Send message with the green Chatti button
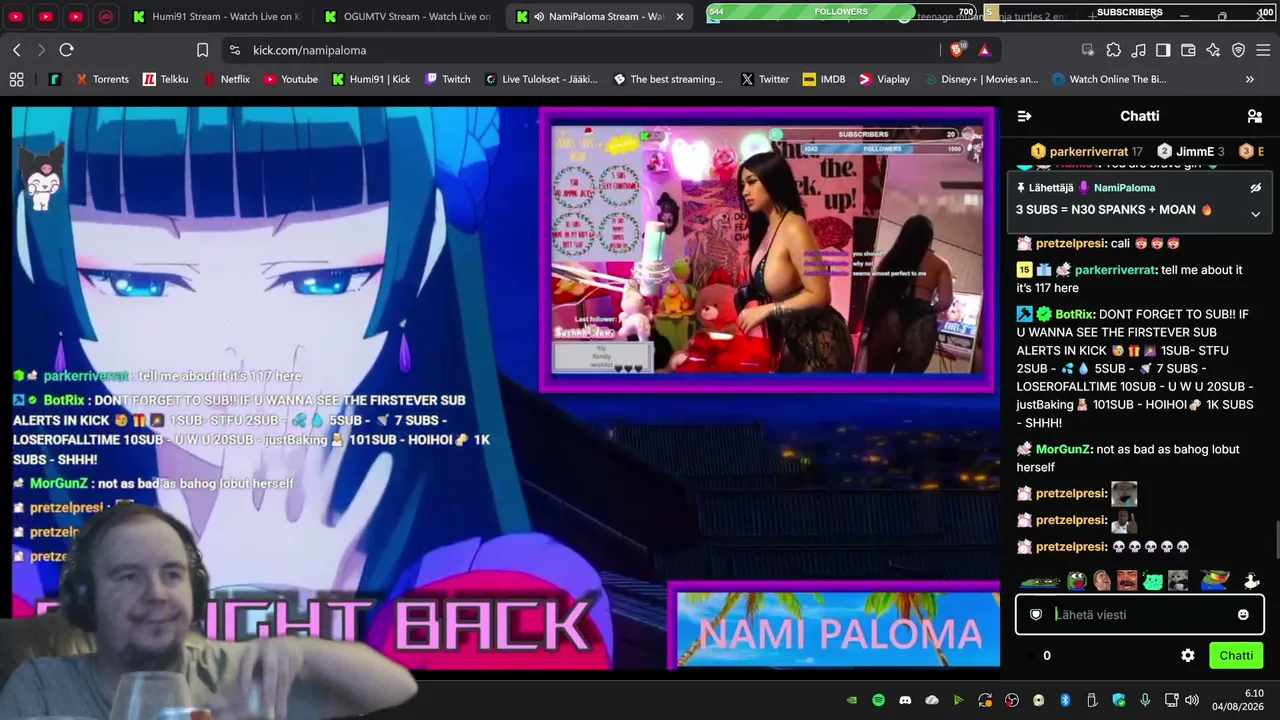1280x720 pixels. (x=1236, y=656)
